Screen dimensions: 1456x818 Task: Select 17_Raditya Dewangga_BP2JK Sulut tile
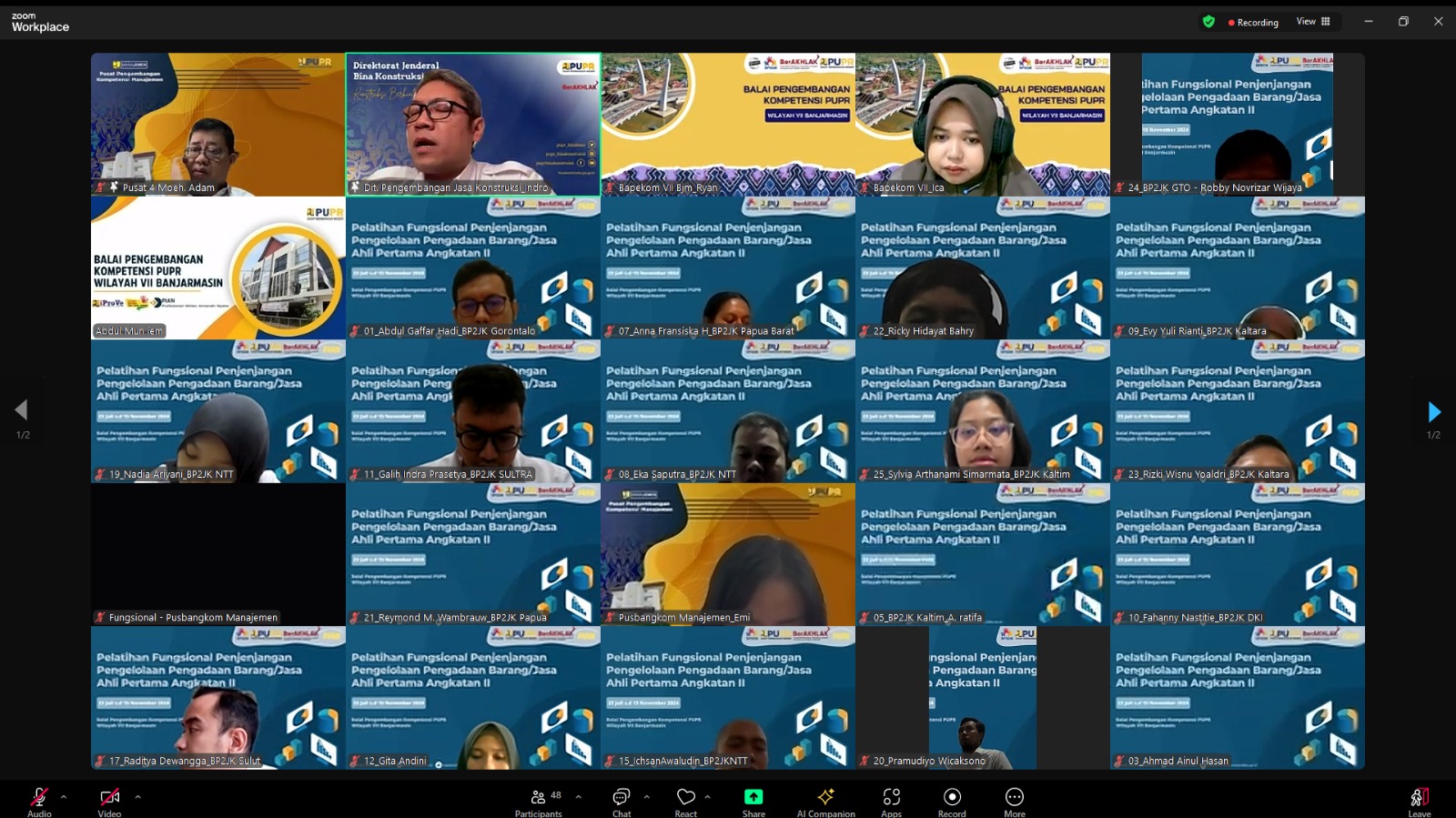click(218, 698)
